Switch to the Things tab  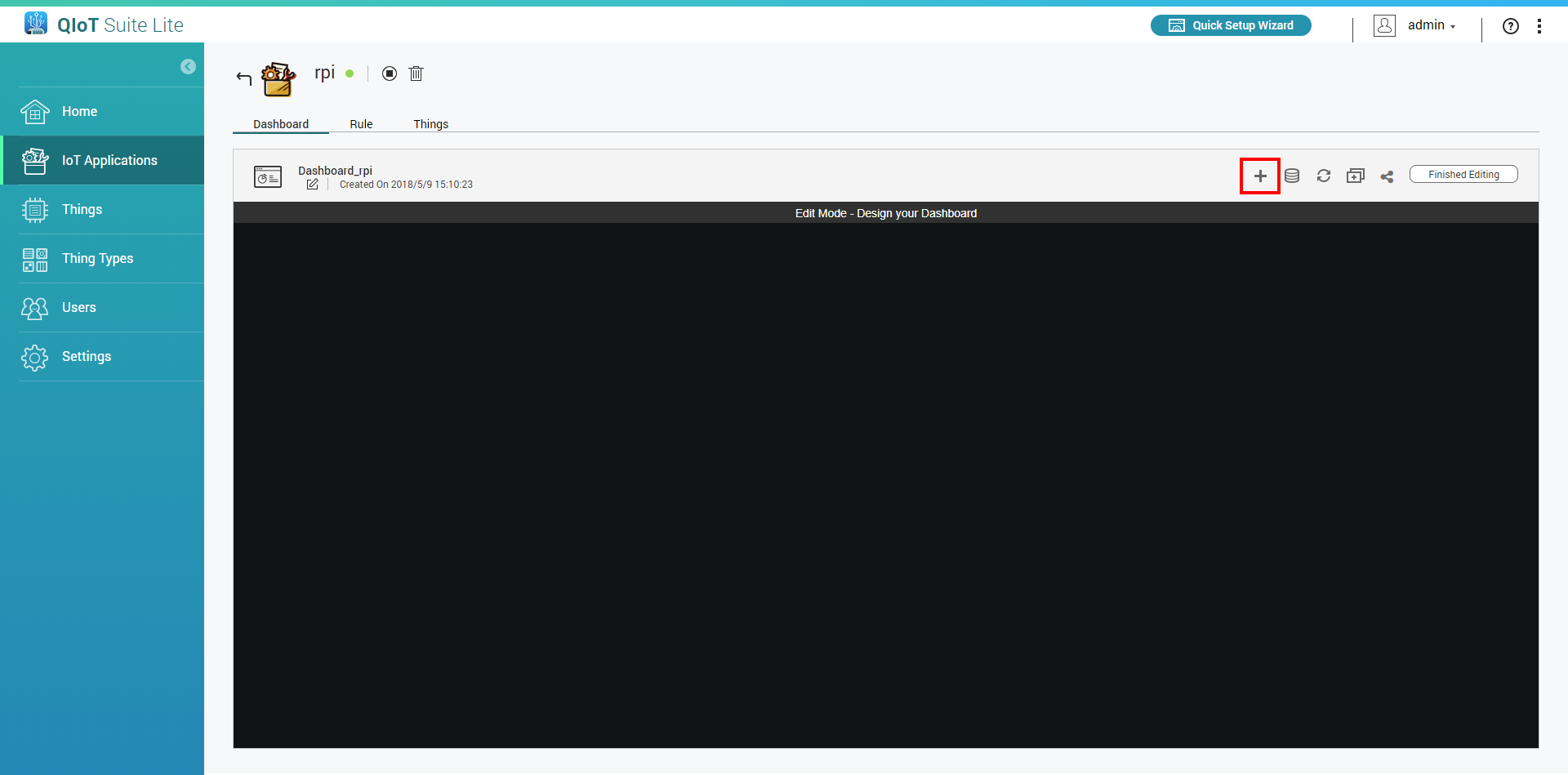click(430, 124)
